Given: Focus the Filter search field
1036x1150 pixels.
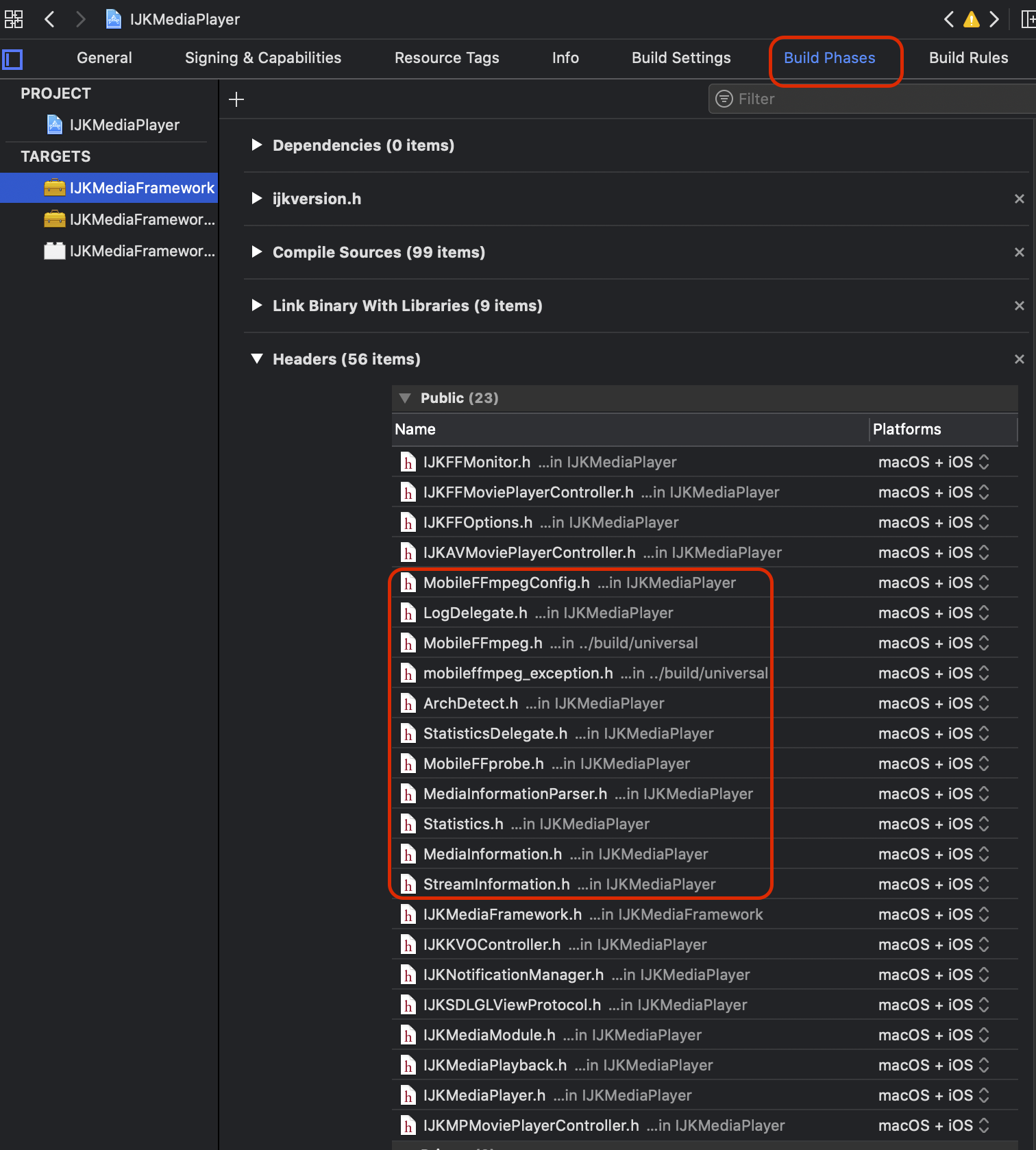Looking at the screenshot, I should (872, 99).
